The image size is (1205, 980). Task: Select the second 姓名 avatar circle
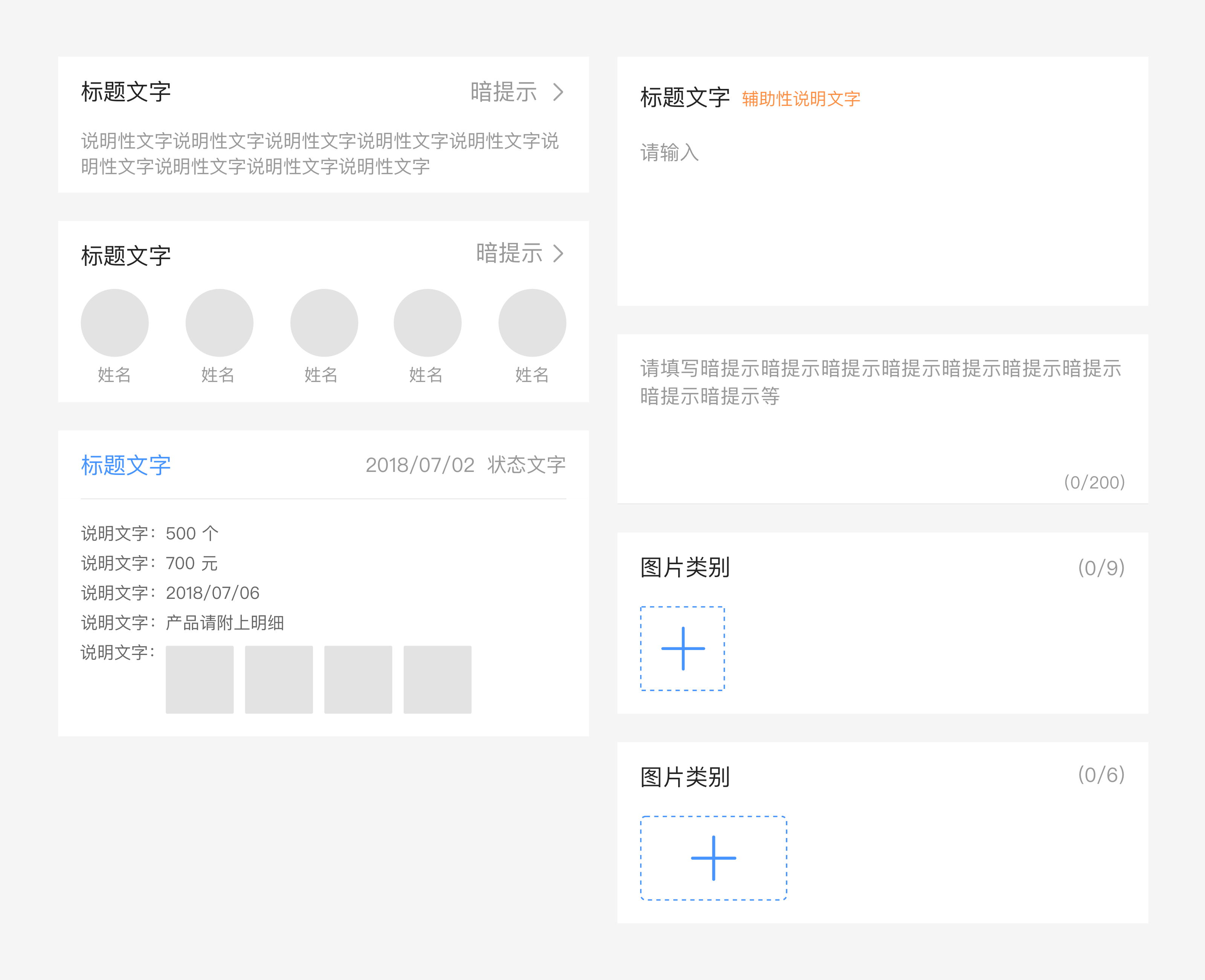(219, 322)
